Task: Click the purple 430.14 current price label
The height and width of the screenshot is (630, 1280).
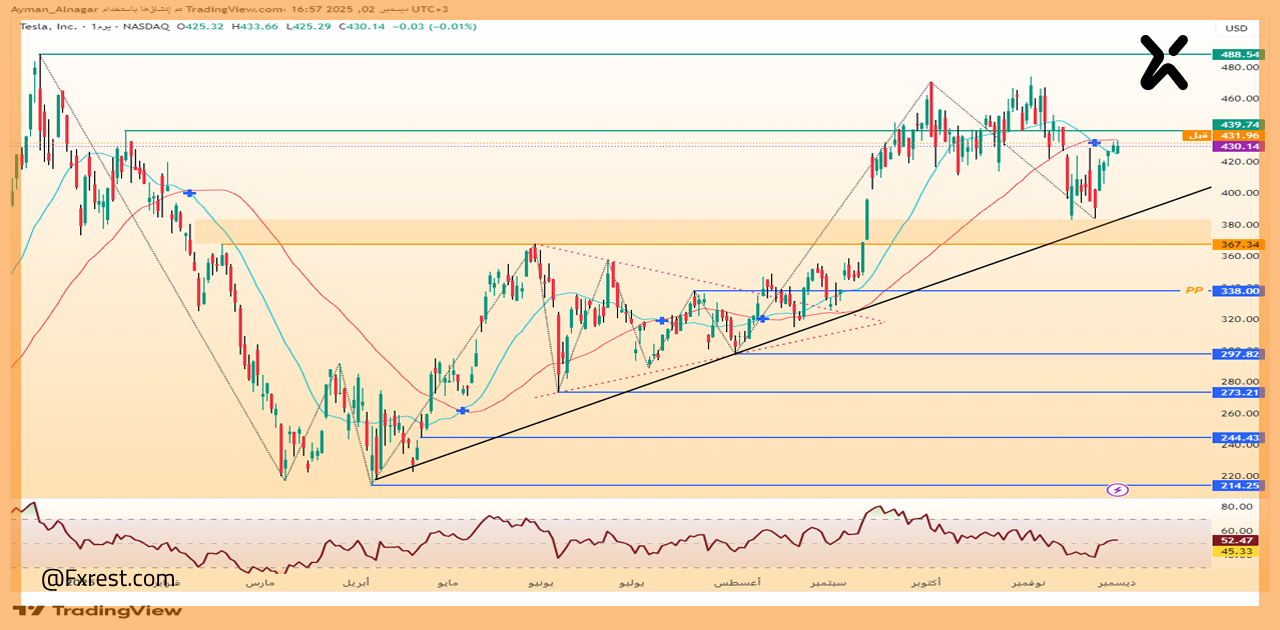Action: click(1236, 146)
